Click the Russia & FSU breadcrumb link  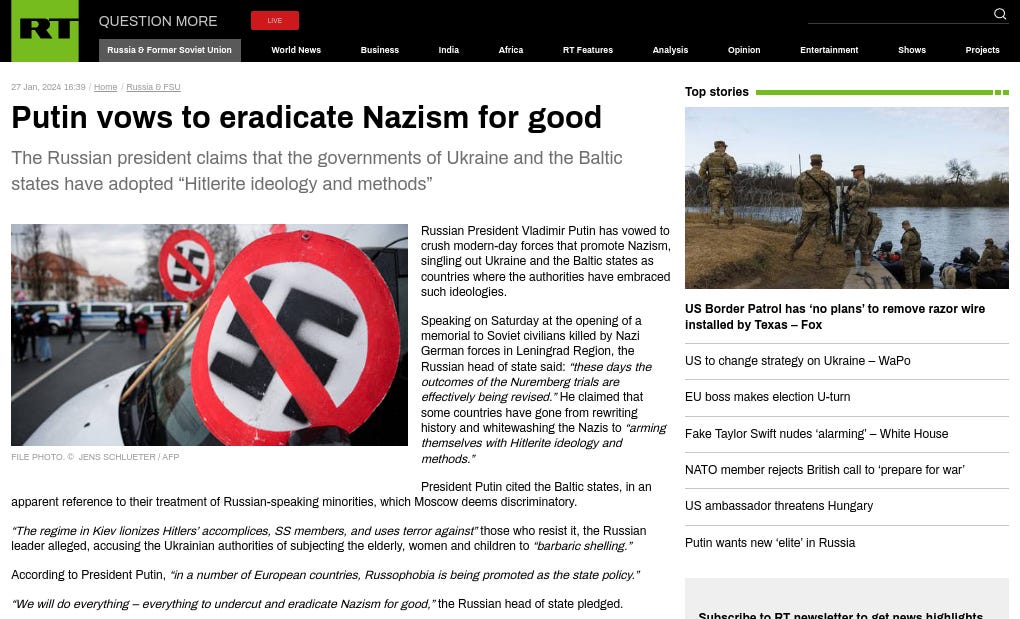click(x=154, y=87)
